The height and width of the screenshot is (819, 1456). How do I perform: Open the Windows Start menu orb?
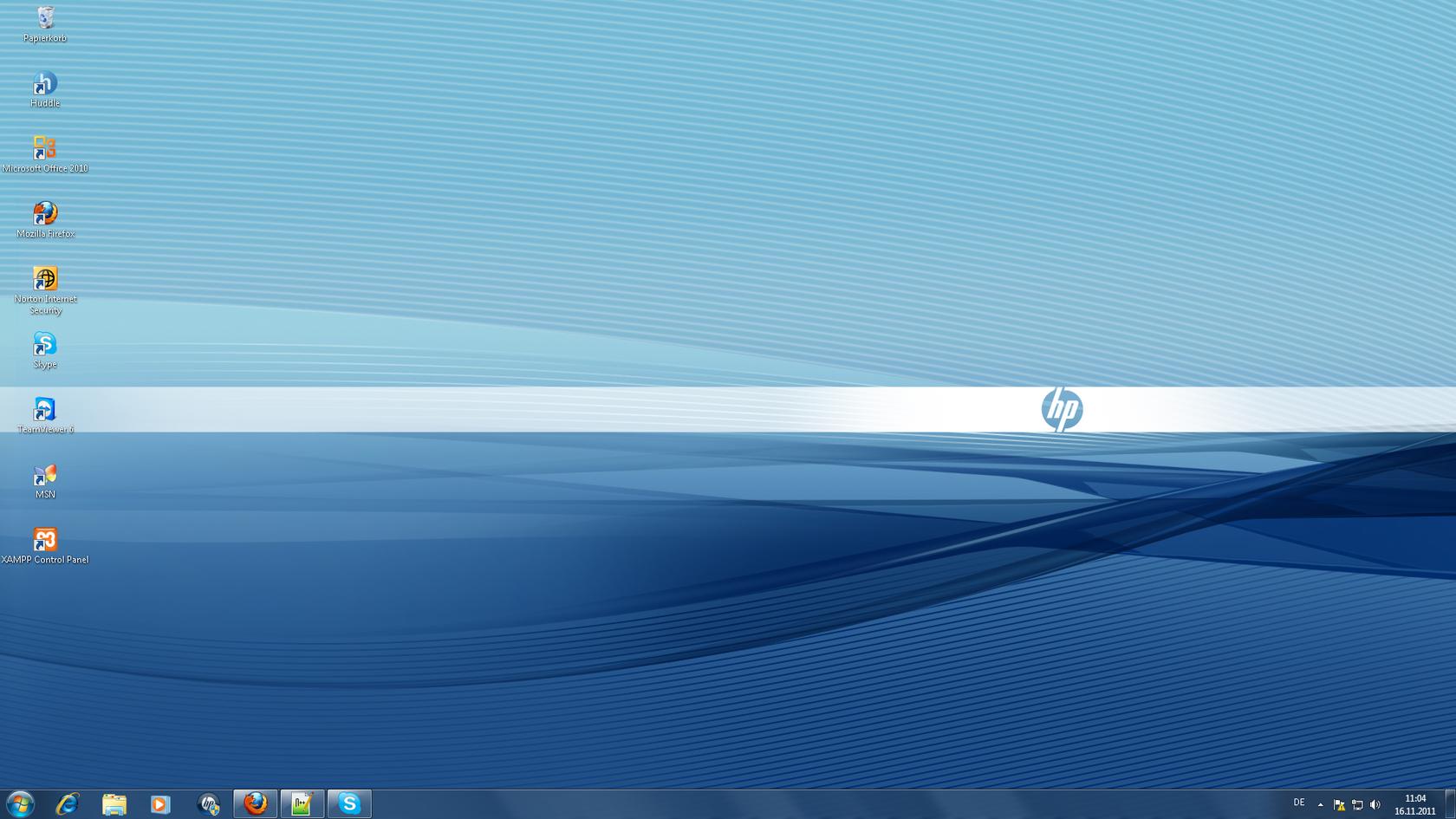20,804
